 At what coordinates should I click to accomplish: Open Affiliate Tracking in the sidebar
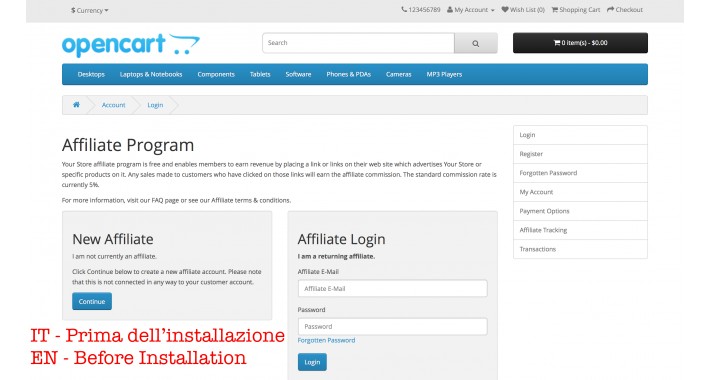pos(580,230)
